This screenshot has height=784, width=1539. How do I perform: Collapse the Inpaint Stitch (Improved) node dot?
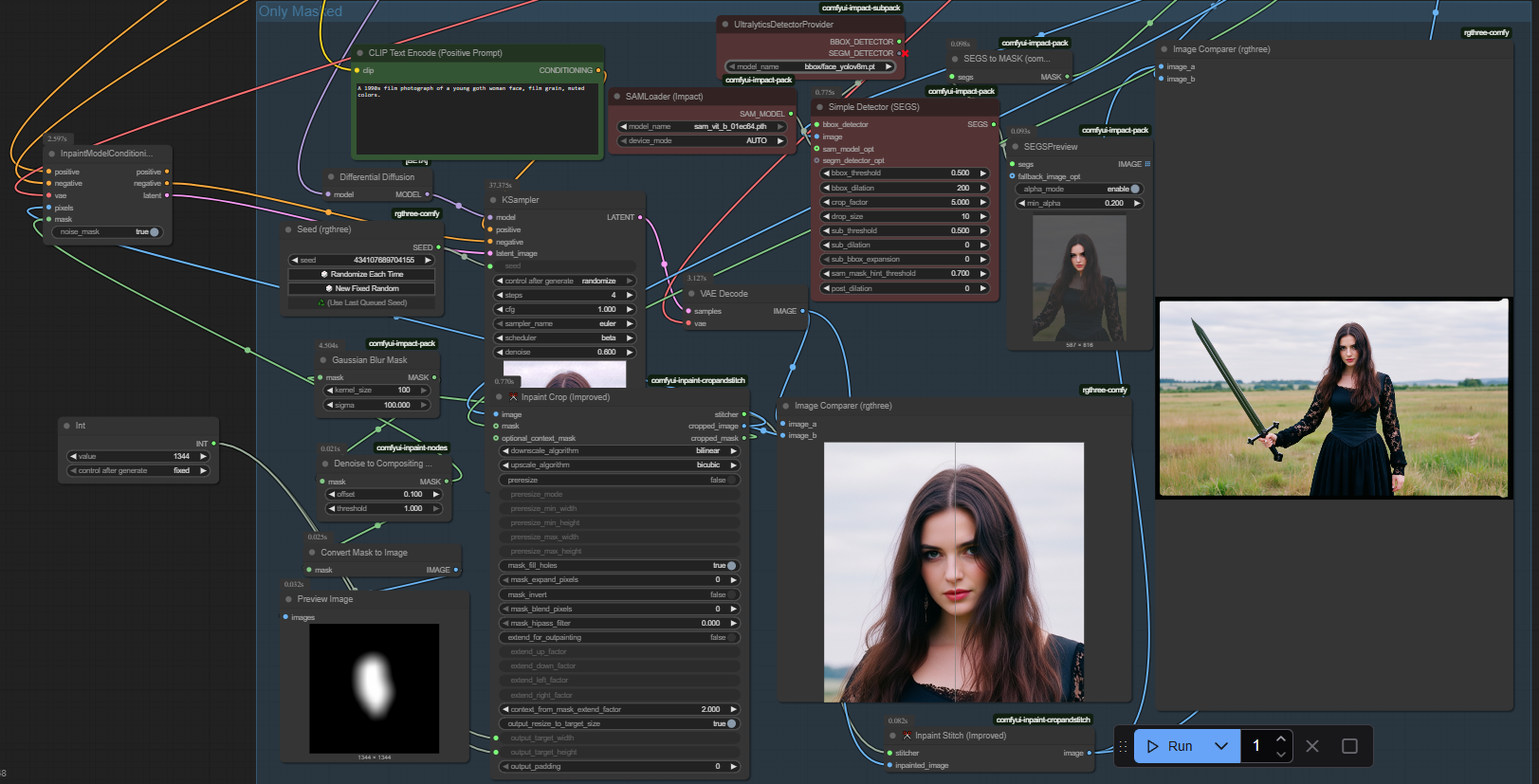tap(893, 736)
